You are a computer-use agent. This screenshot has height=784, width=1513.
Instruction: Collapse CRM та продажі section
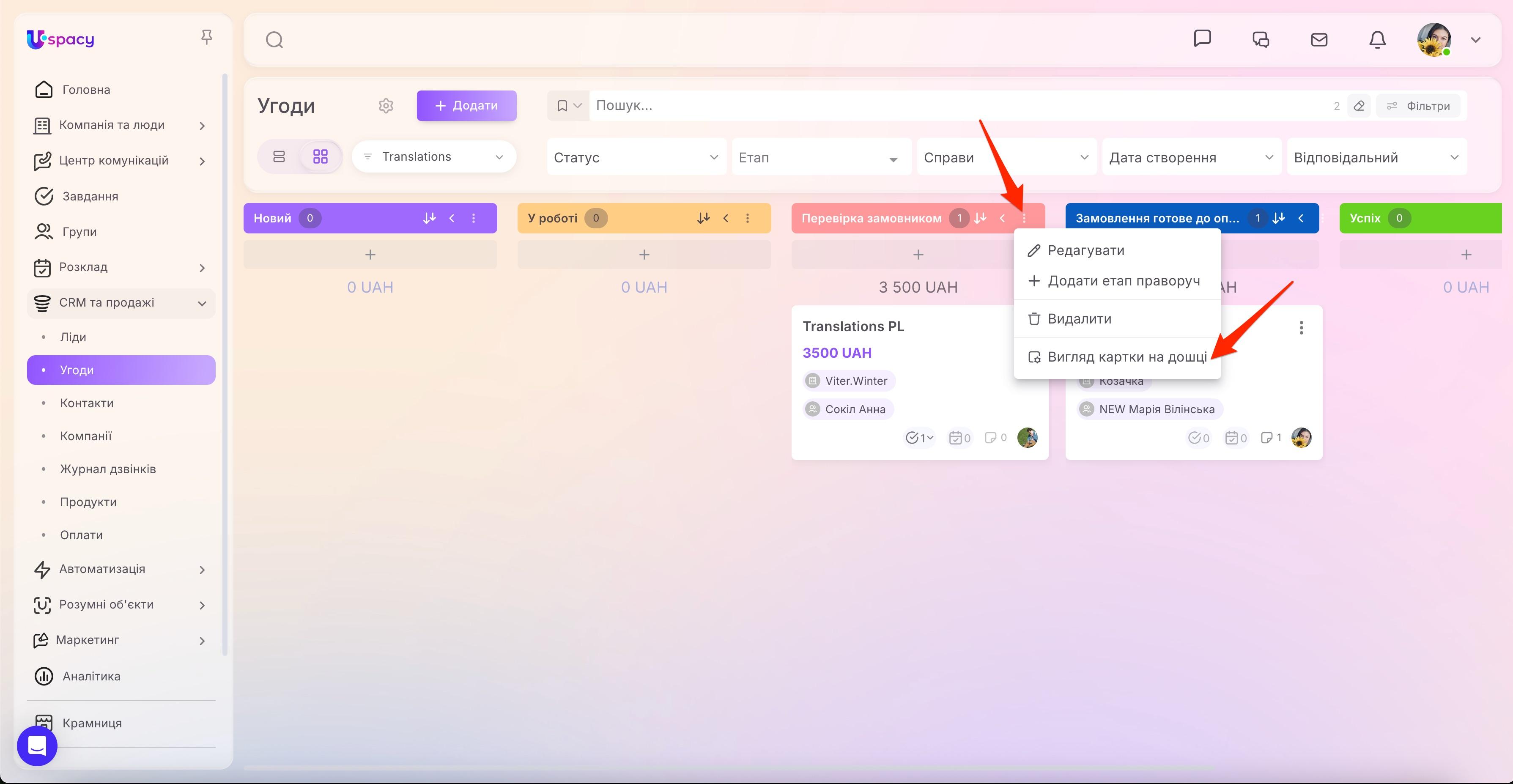121,303
